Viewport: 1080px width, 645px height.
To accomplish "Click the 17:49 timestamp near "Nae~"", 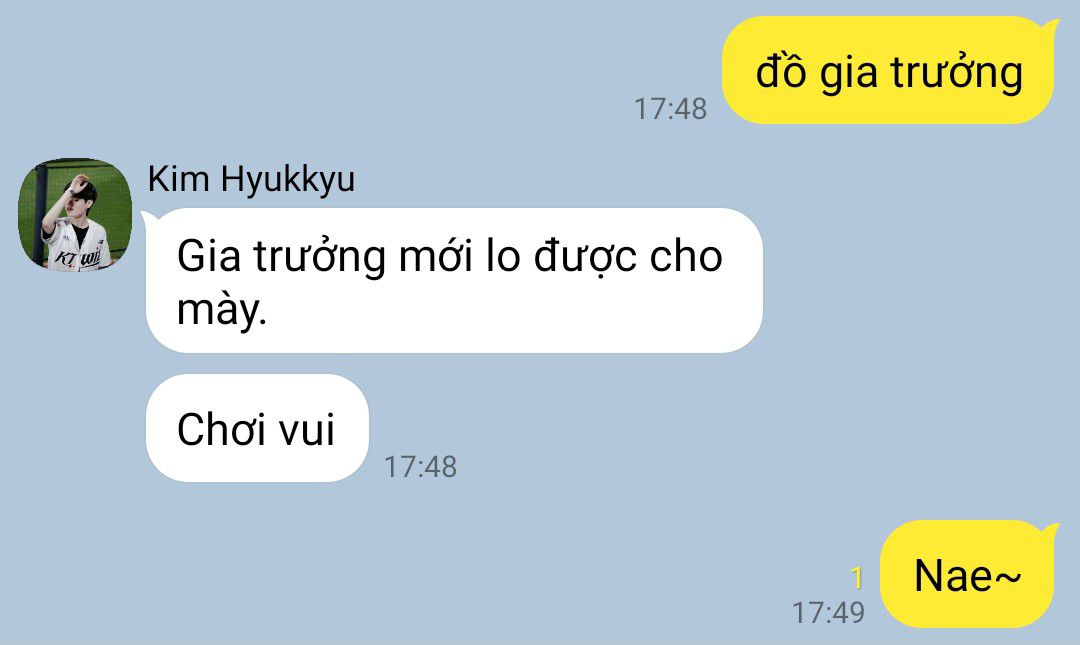I will [x=828, y=612].
